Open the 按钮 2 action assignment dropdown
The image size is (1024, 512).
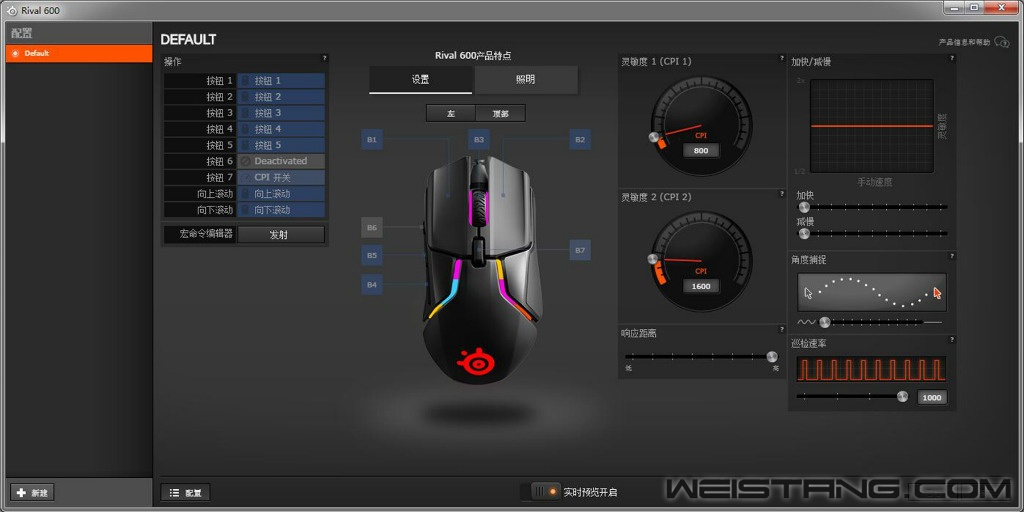pos(281,97)
